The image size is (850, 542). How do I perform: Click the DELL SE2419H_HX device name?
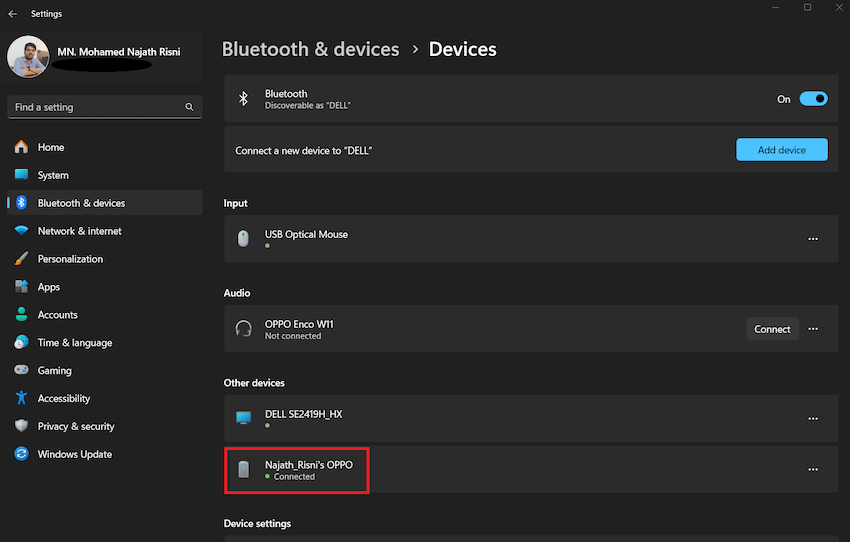304,414
